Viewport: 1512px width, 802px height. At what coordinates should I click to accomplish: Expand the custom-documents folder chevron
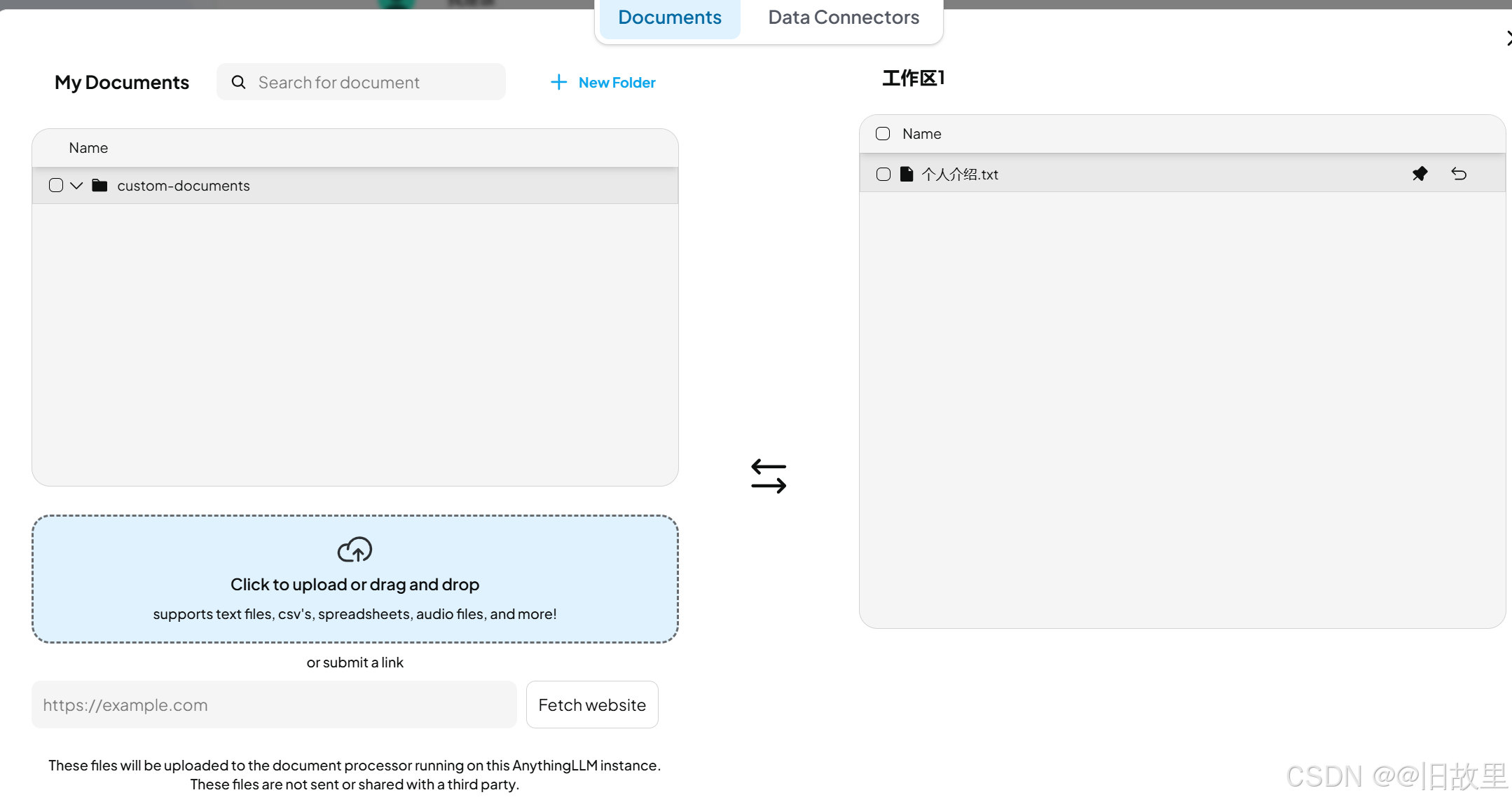(x=76, y=185)
